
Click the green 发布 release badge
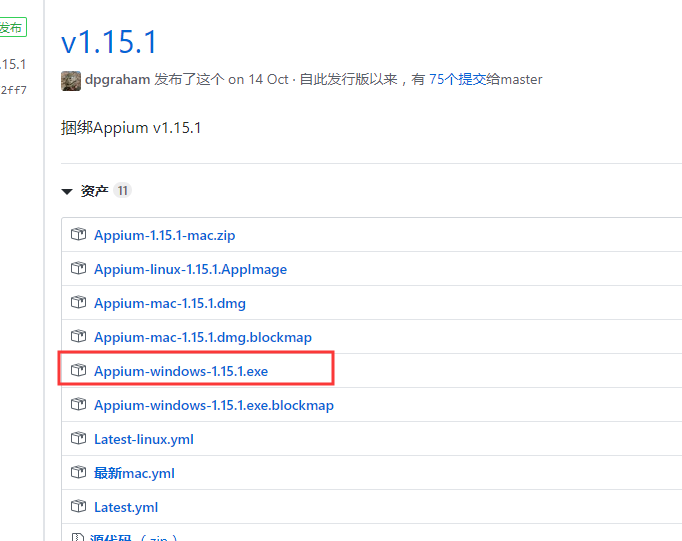12,27
